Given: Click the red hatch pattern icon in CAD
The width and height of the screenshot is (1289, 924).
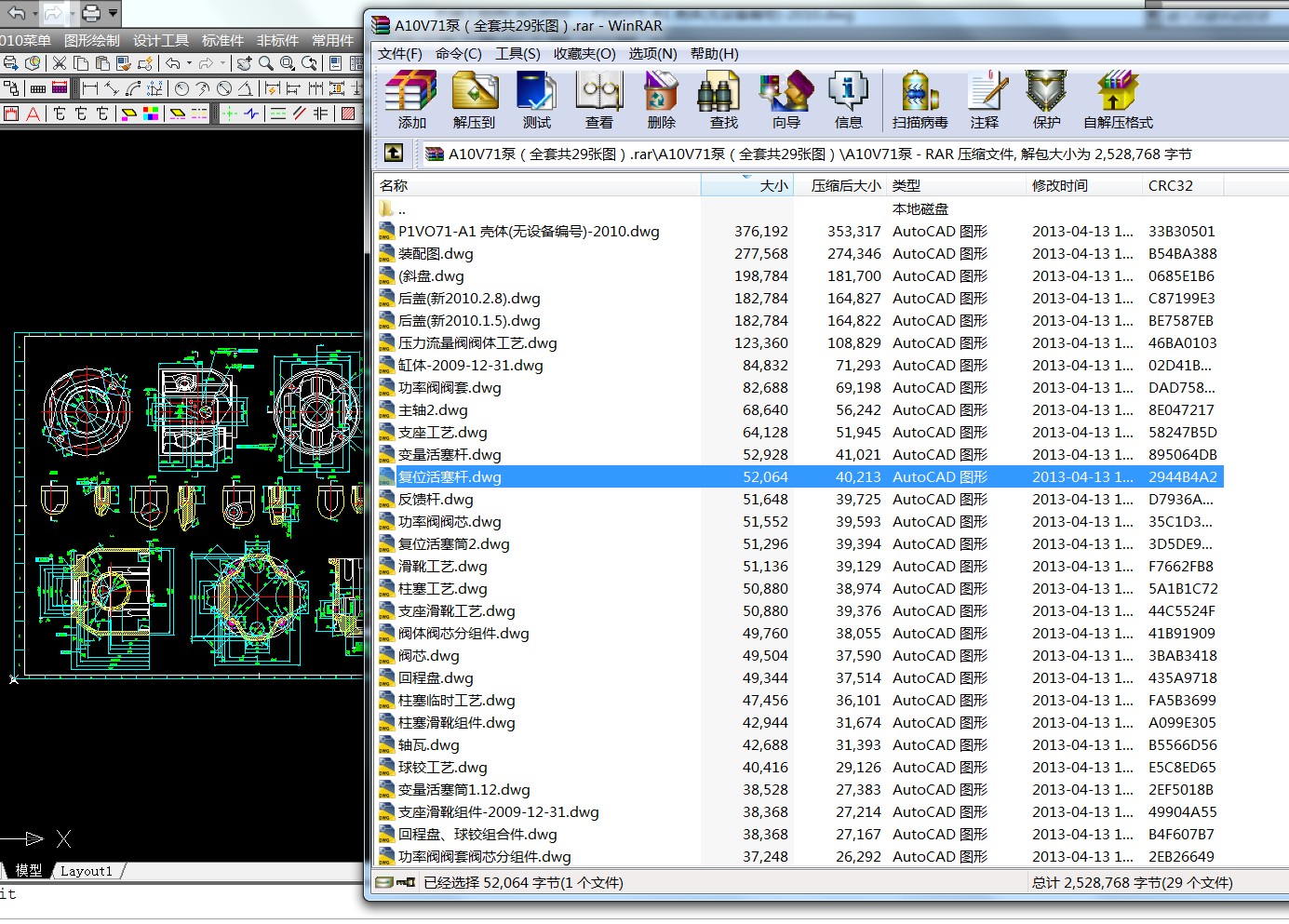Looking at the screenshot, I should tap(348, 114).
